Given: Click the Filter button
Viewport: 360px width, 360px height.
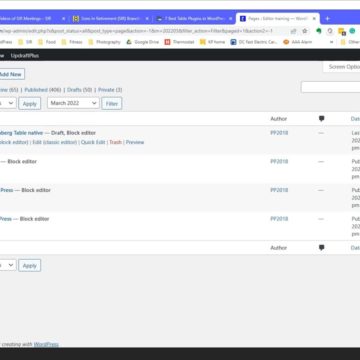Looking at the screenshot, I should (x=112, y=103).
